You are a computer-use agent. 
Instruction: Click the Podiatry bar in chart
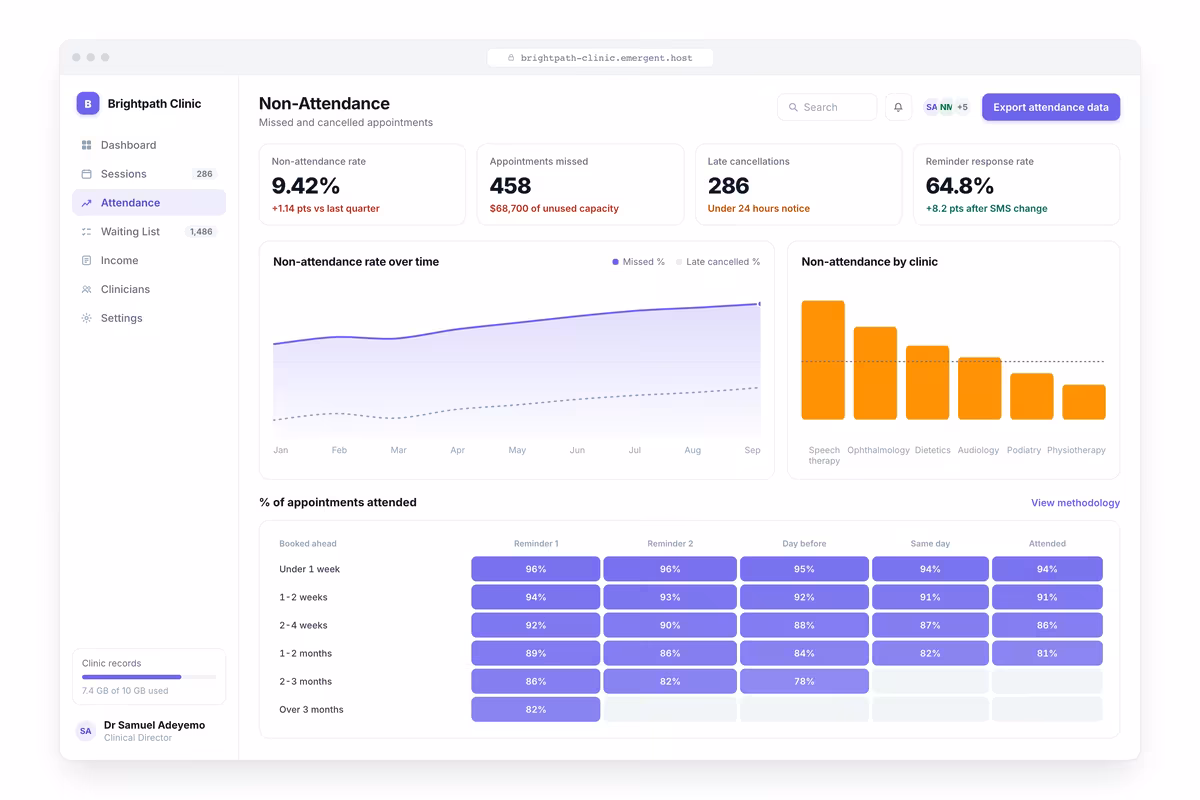[1031, 396]
